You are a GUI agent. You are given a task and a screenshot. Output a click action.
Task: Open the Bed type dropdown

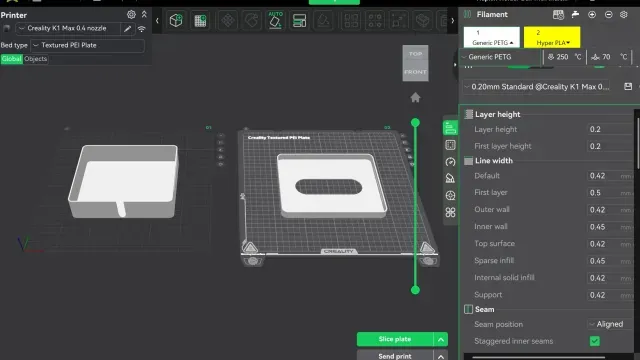[88, 45]
